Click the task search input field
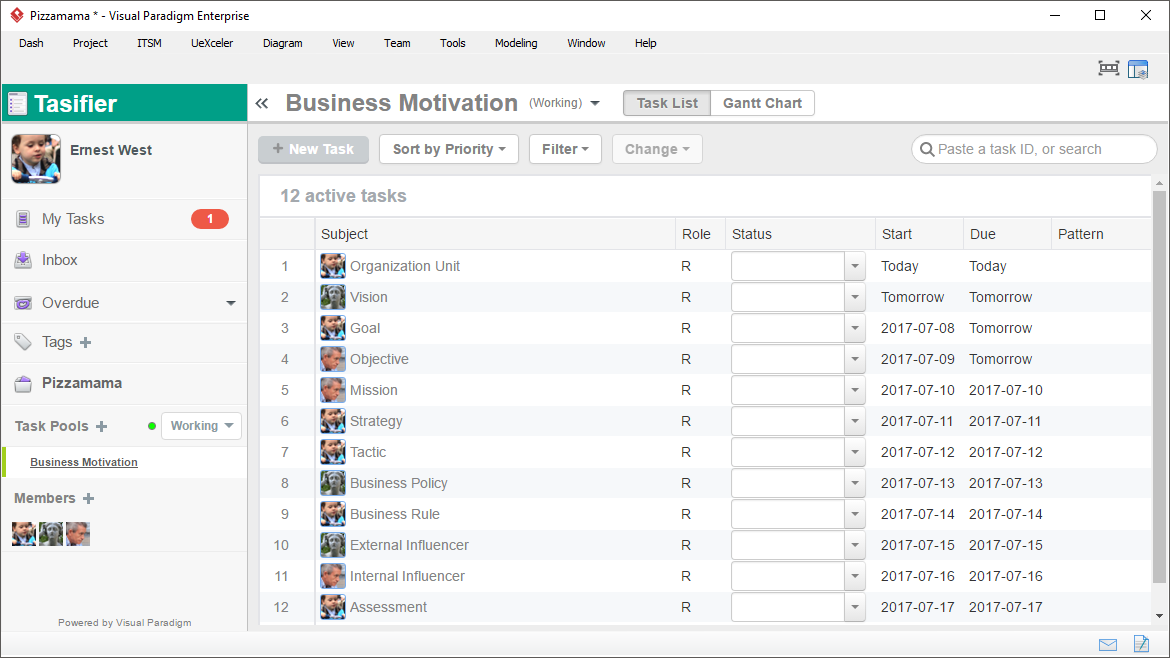The height and width of the screenshot is (658, 1170). click(x=1034, y=149)
